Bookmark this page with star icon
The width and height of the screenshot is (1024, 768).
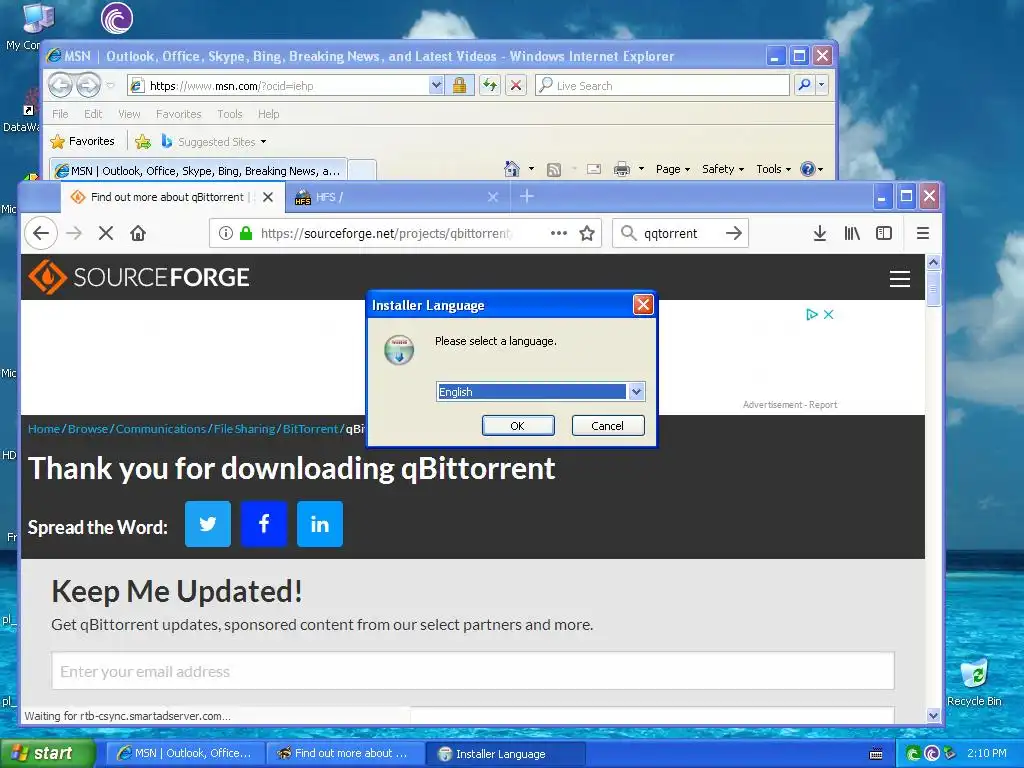pyautogui.click(x=587, y=233)
